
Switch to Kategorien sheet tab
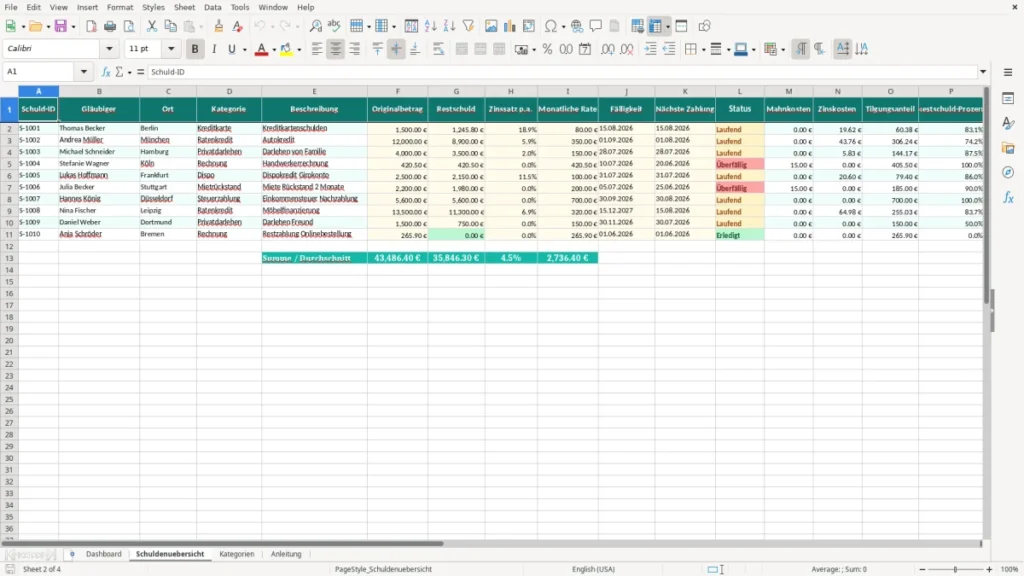point(236,554)
